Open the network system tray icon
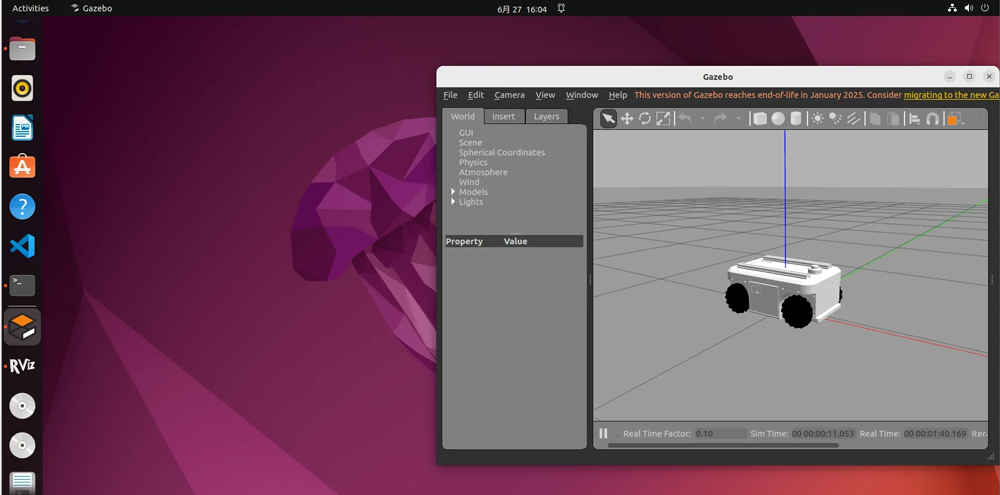The height and width of the screenshot is (495, 1000). point(952,8)
